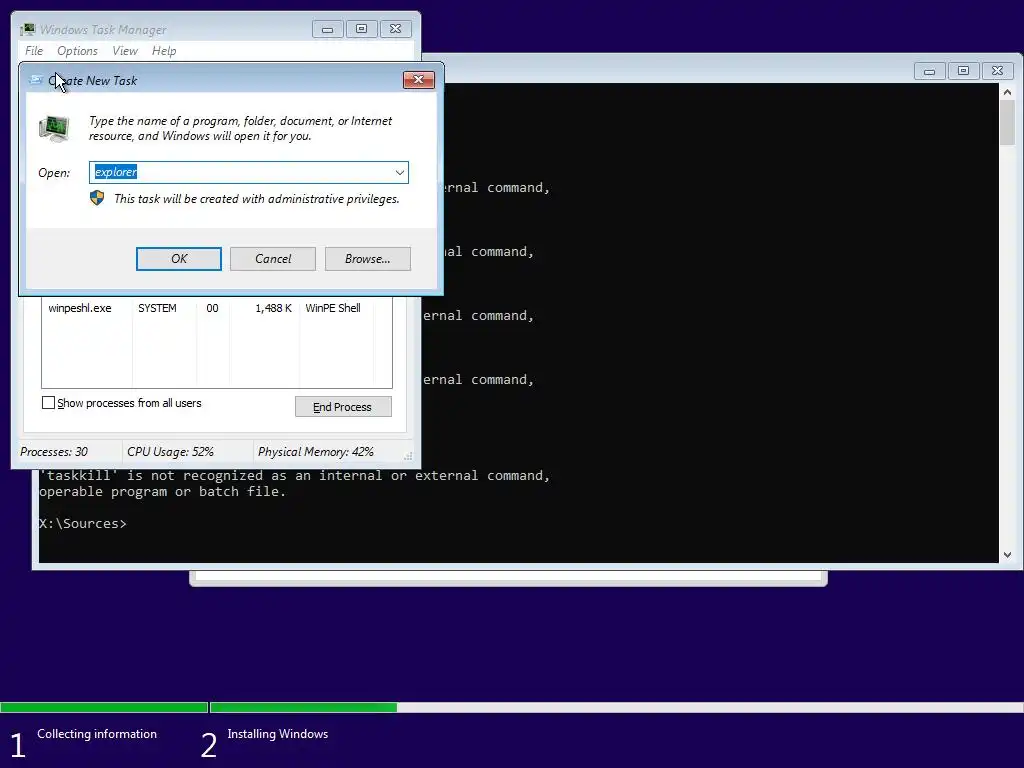
Task: Expand the Open combo box dropdown arrow
Action: (x=400, y=172)
